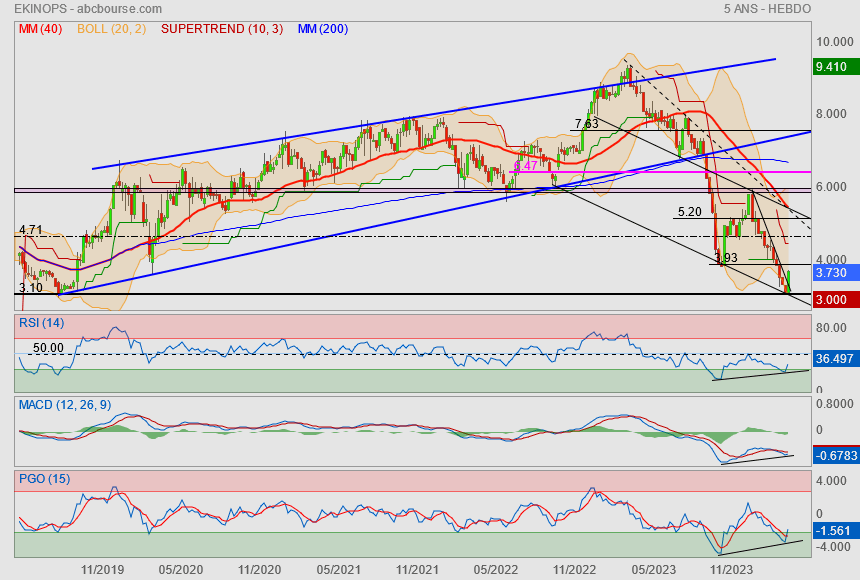Click the 11/2022 date axis label
This screenshot has height=580, width=860.
(574, 570)
